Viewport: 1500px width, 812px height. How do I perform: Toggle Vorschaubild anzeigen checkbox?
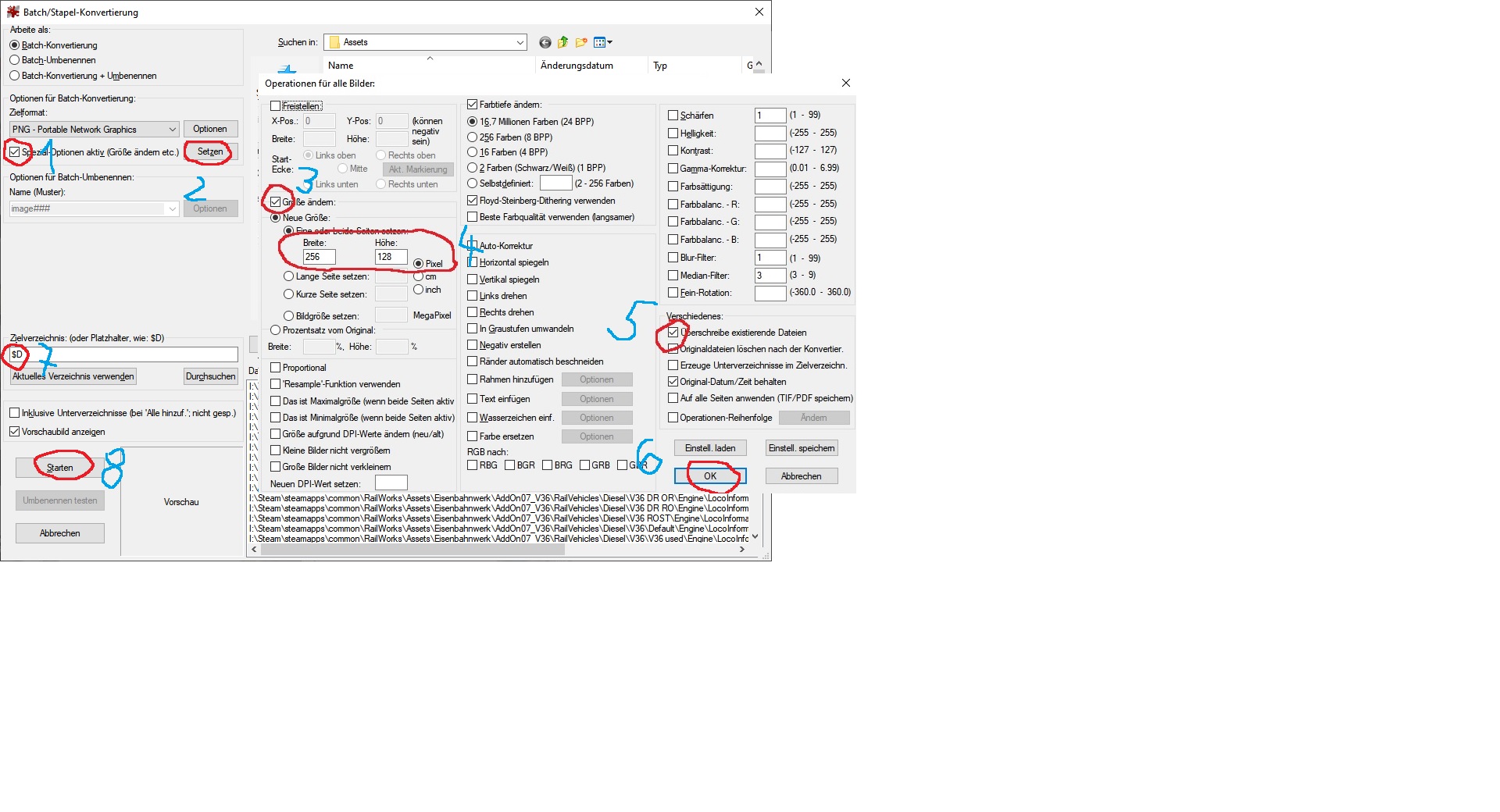point(14,432)
